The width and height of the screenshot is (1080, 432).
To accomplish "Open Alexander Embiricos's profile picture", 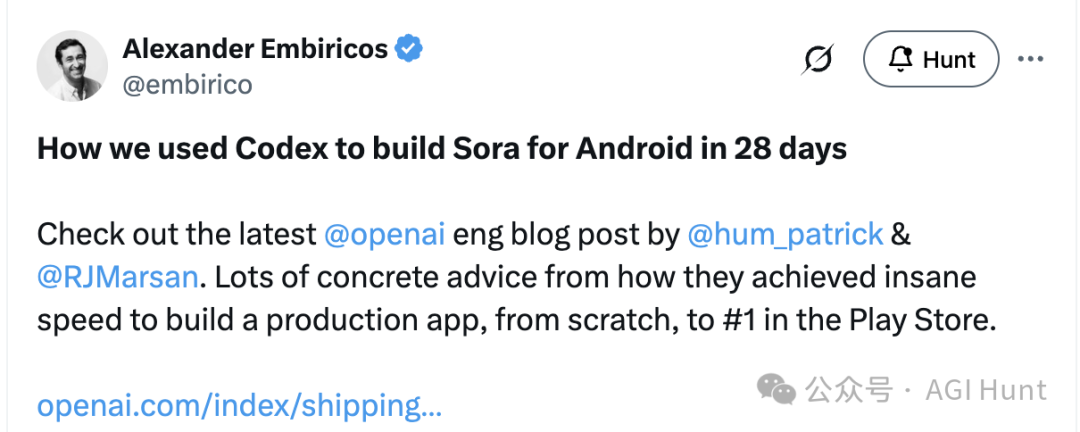I will 72,65.
